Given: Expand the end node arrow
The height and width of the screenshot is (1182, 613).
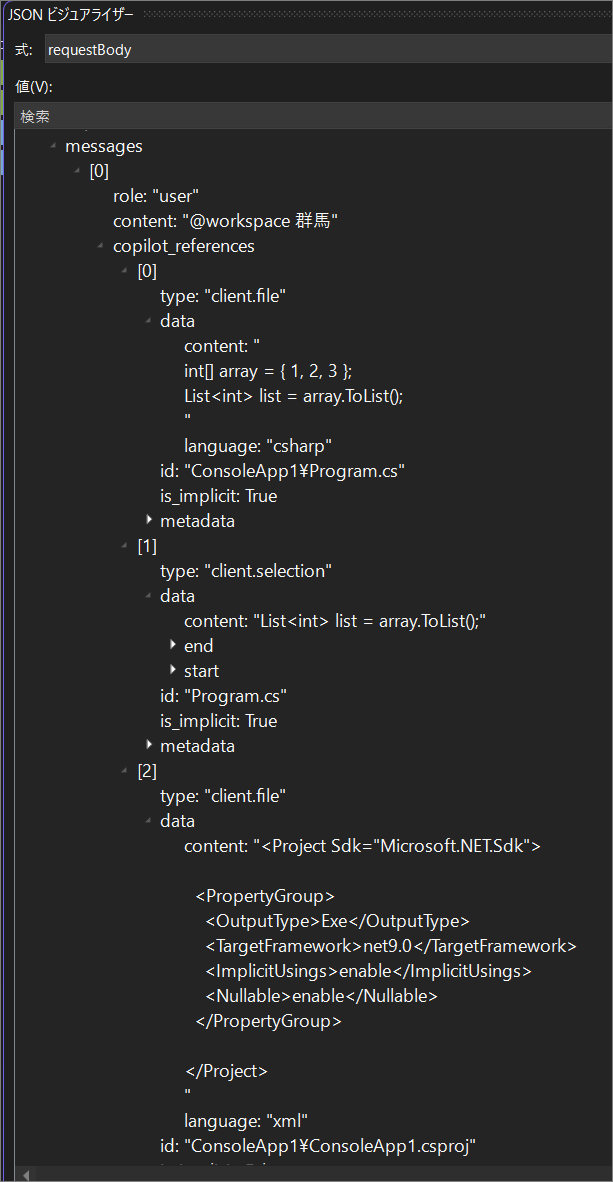Looking at the screenshot, I should [173, 645].
